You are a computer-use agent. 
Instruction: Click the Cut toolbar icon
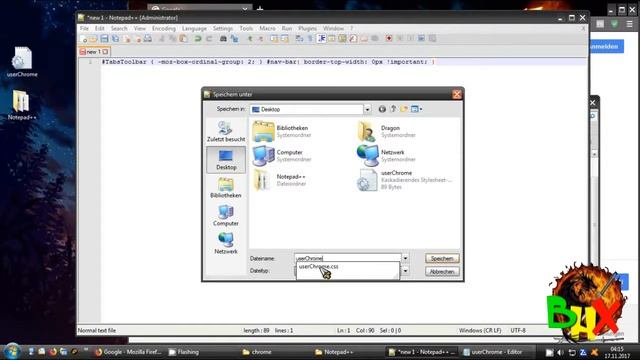(x=162, y=39)
